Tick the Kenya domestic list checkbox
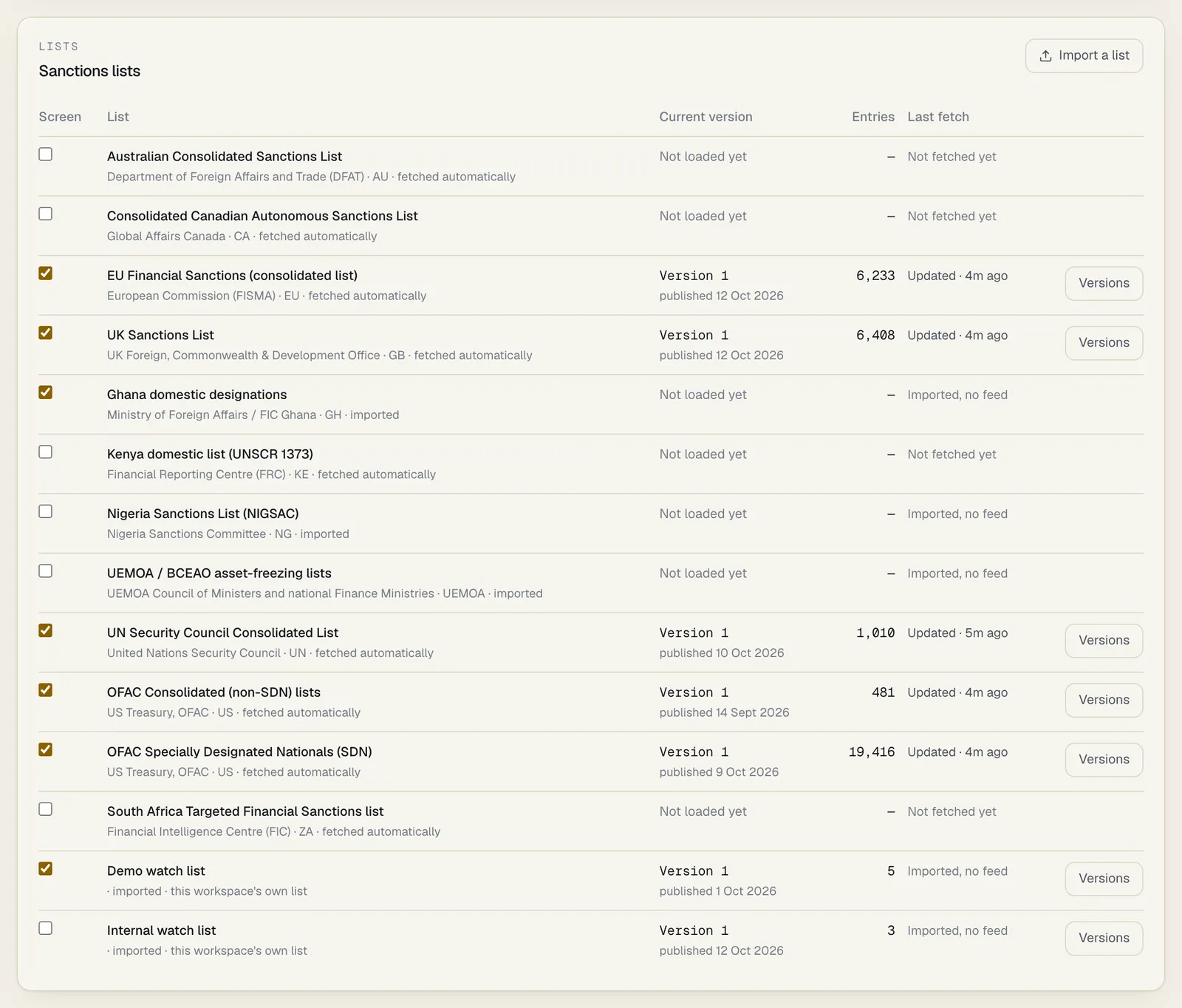The height and width of the screenshot is (1008, 1182). 46,452
